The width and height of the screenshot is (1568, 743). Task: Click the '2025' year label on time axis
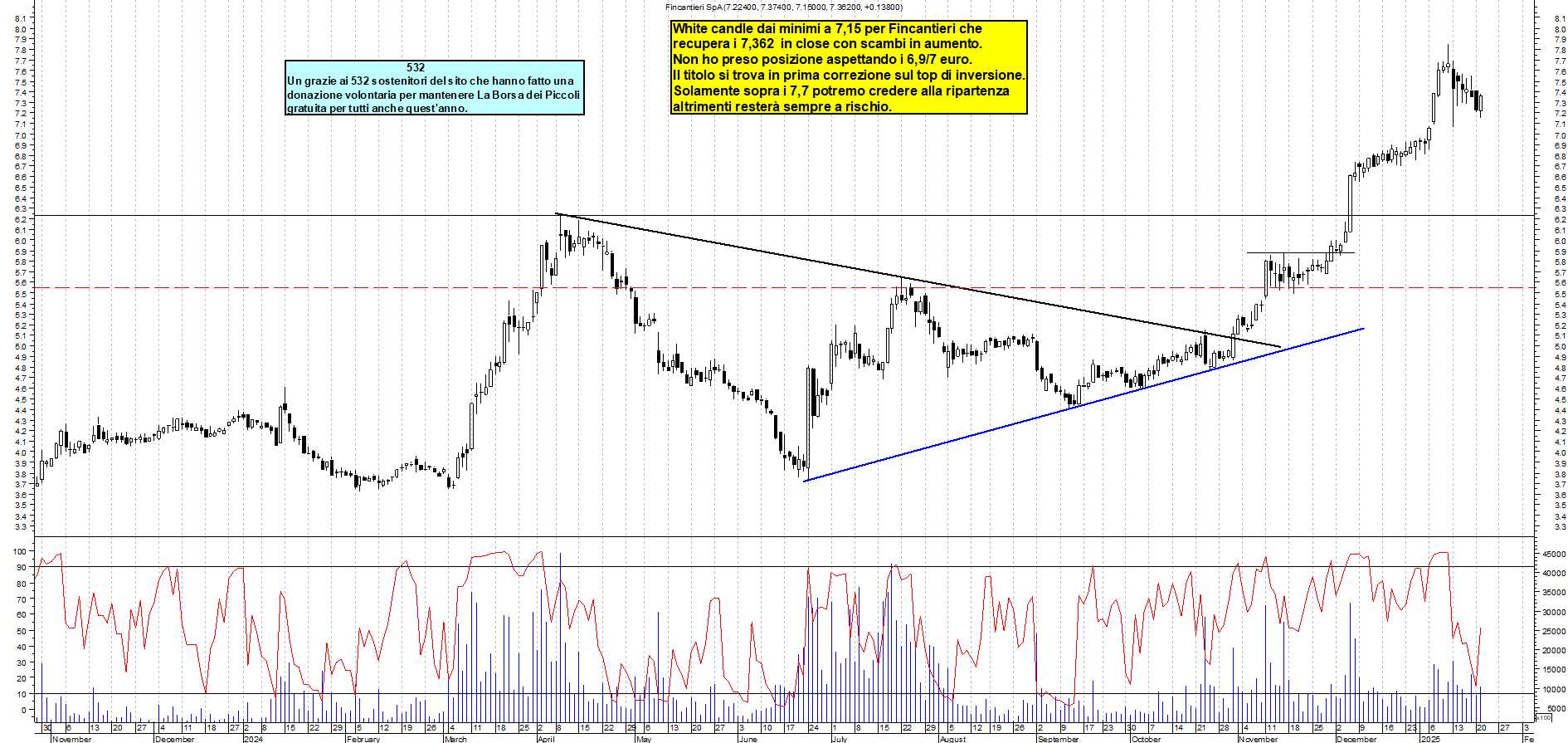1430,739
